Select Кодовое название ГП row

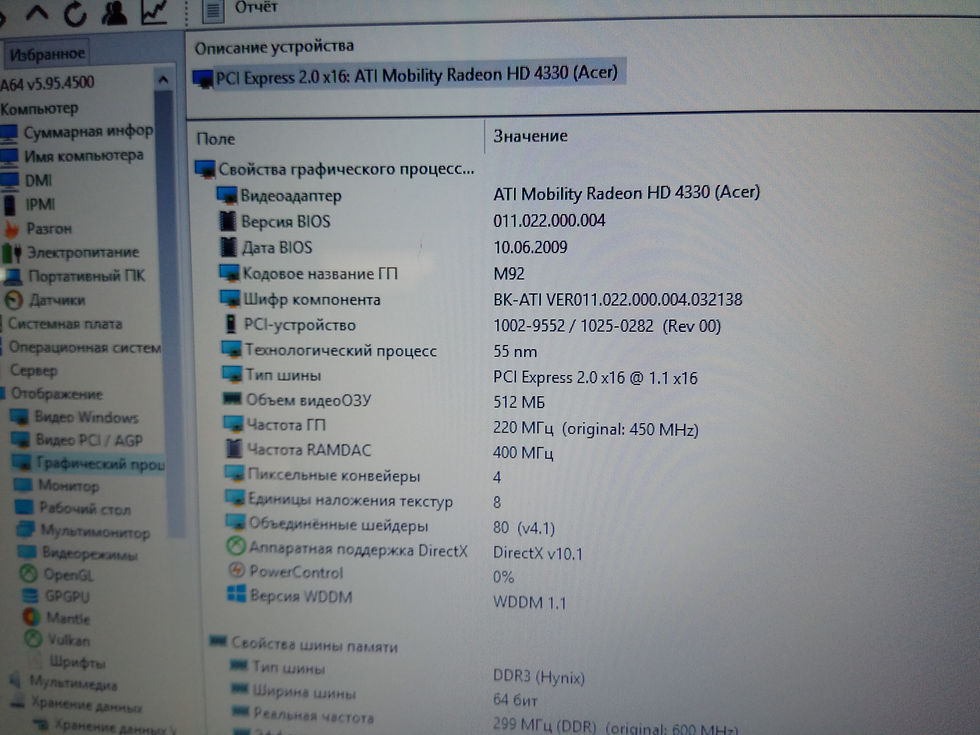[372, 274]
